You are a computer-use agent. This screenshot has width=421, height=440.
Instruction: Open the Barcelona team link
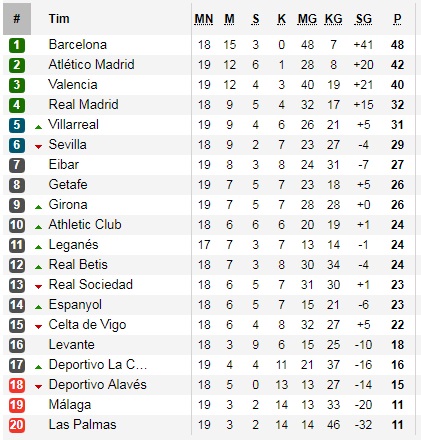(x=78, y=44)
